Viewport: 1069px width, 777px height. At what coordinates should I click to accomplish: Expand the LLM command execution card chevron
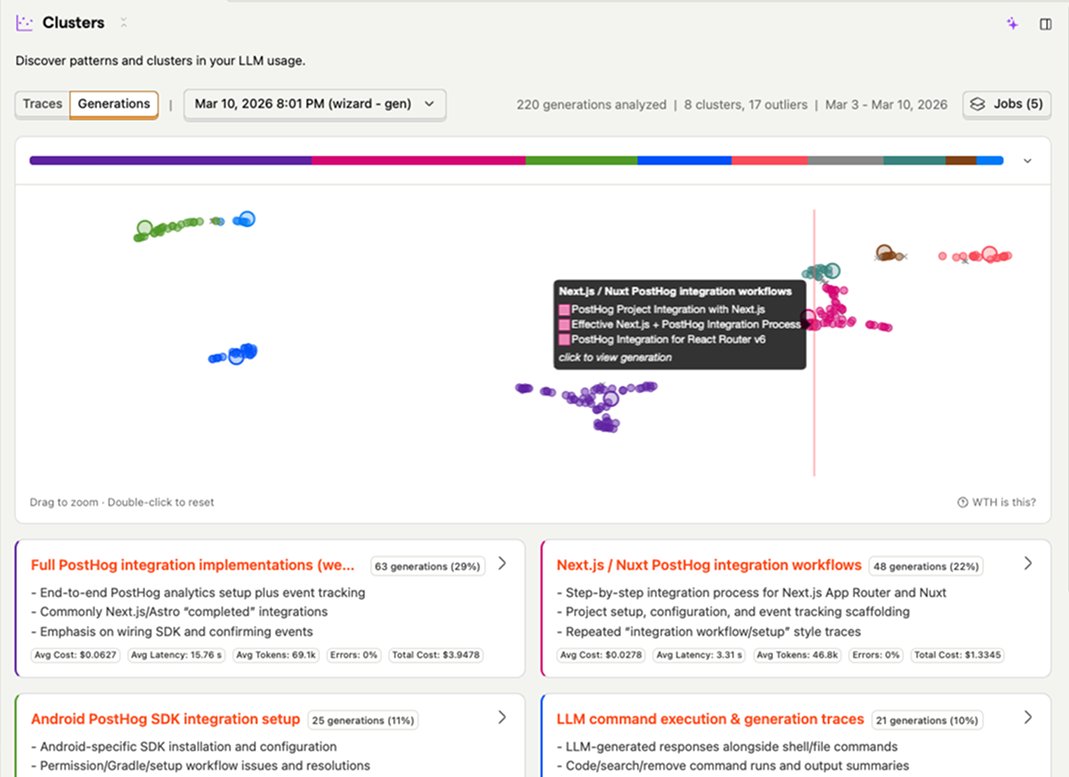coord(1028,717)
